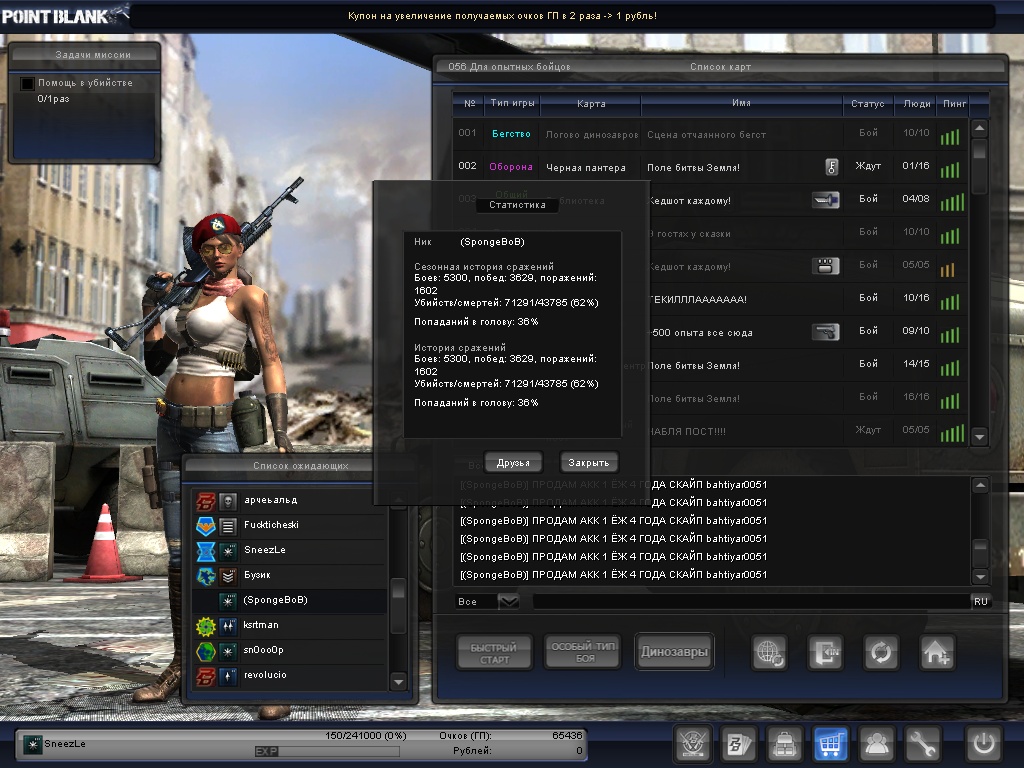Viewport: 1024px width, 768px height.
Task: Click the enter room door icon
Action: pos(825,653)
